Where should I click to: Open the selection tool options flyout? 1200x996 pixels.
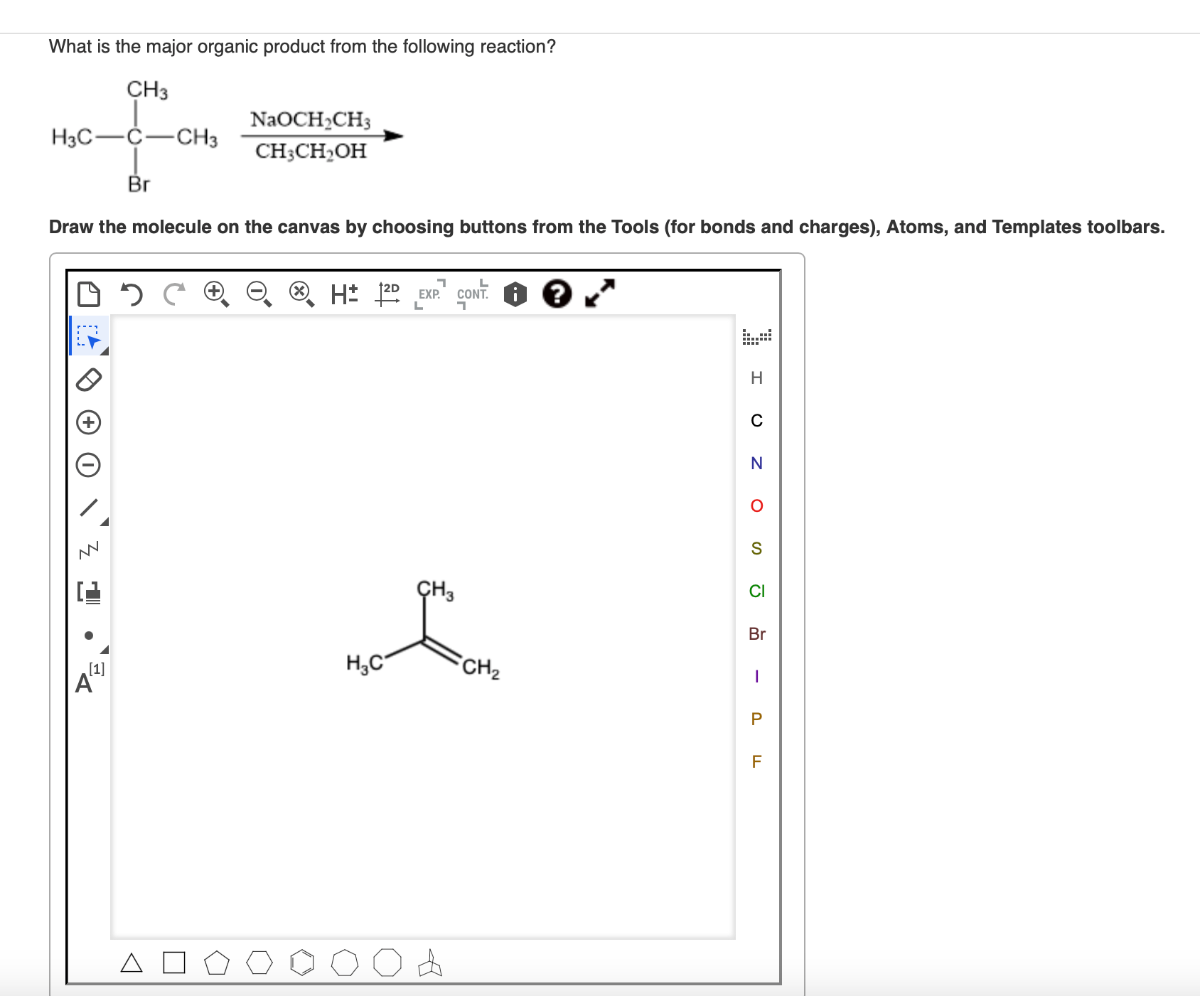point(103,350)
